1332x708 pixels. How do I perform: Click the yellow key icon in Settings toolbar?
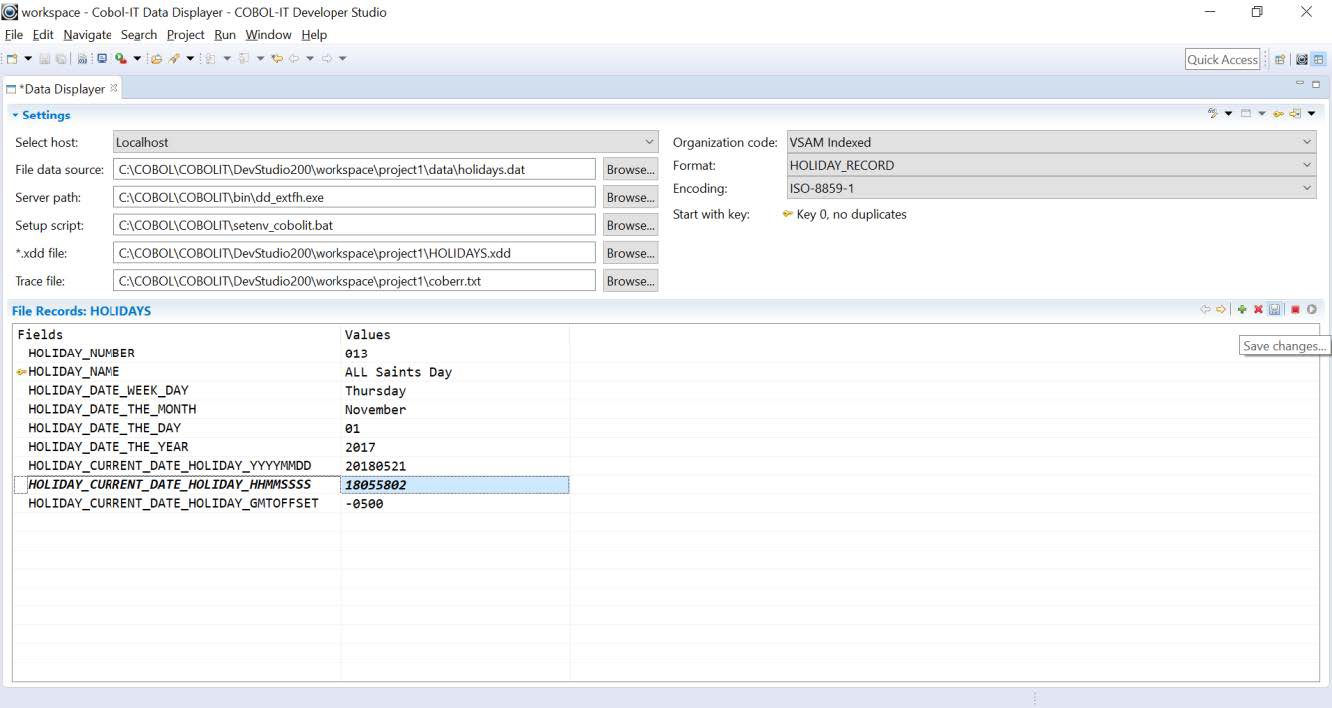(x=1278, y=114)
